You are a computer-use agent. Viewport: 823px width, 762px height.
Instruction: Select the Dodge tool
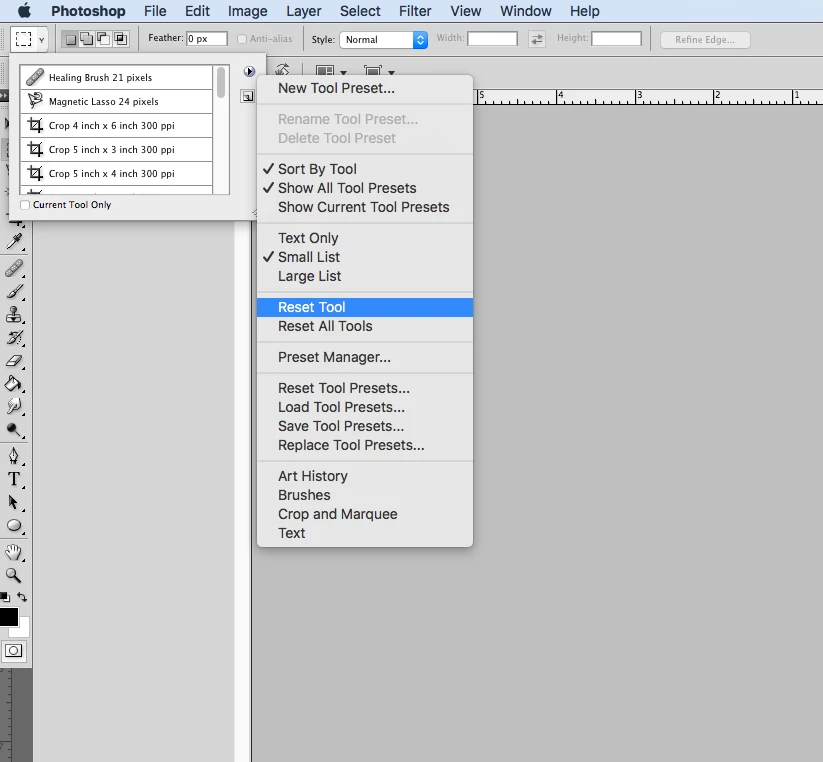[x=14, y=430]
